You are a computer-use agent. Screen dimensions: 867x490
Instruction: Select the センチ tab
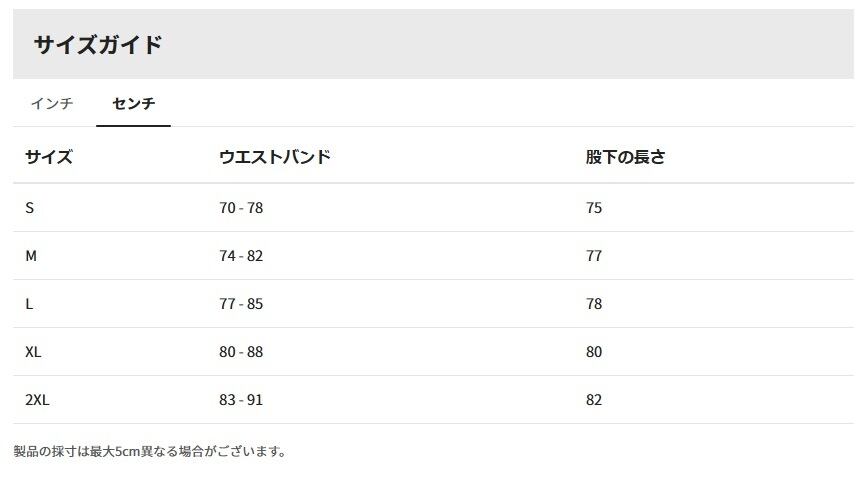pos(133,103)
